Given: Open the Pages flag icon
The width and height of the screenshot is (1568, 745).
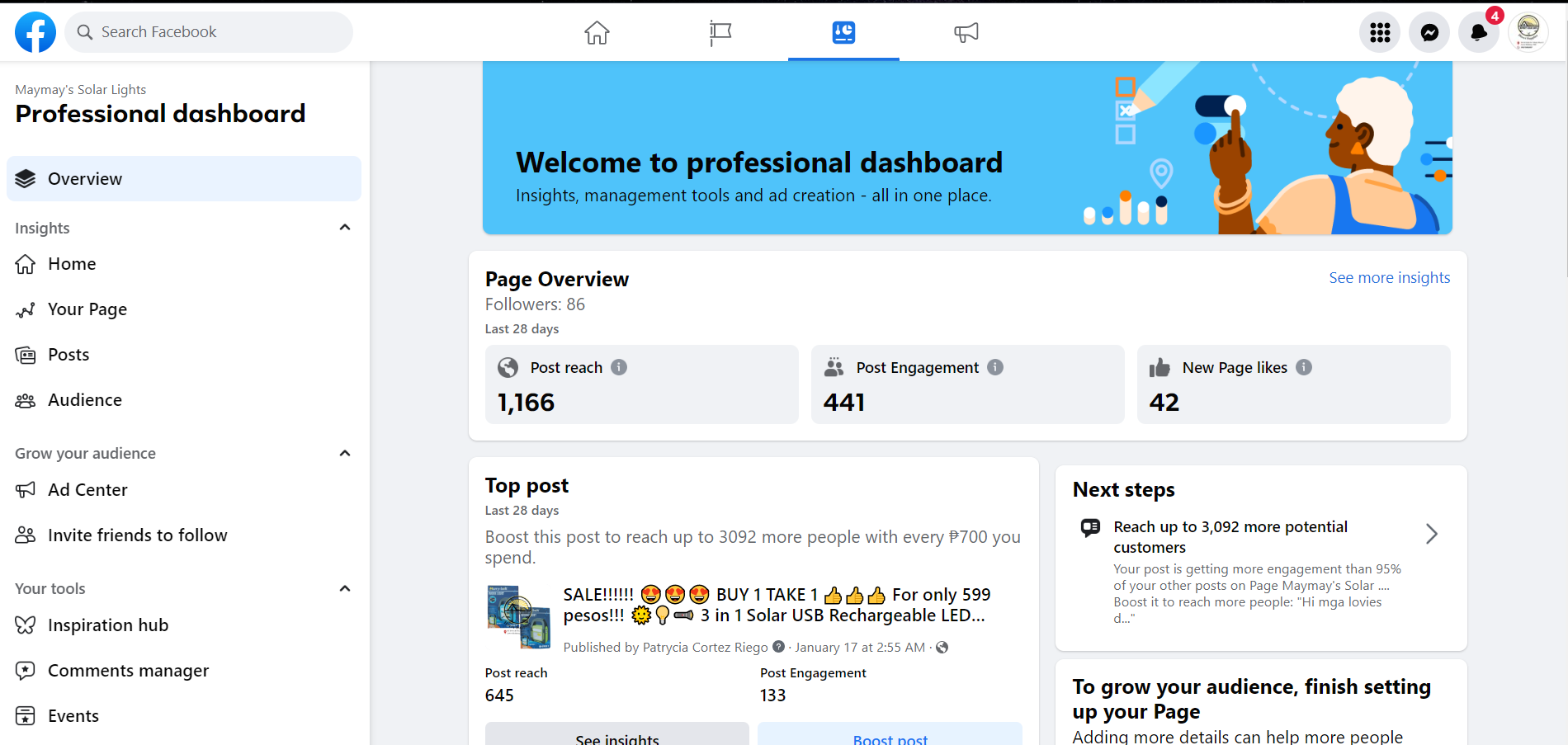Looking at the screenshot, I should click(720, 32).
